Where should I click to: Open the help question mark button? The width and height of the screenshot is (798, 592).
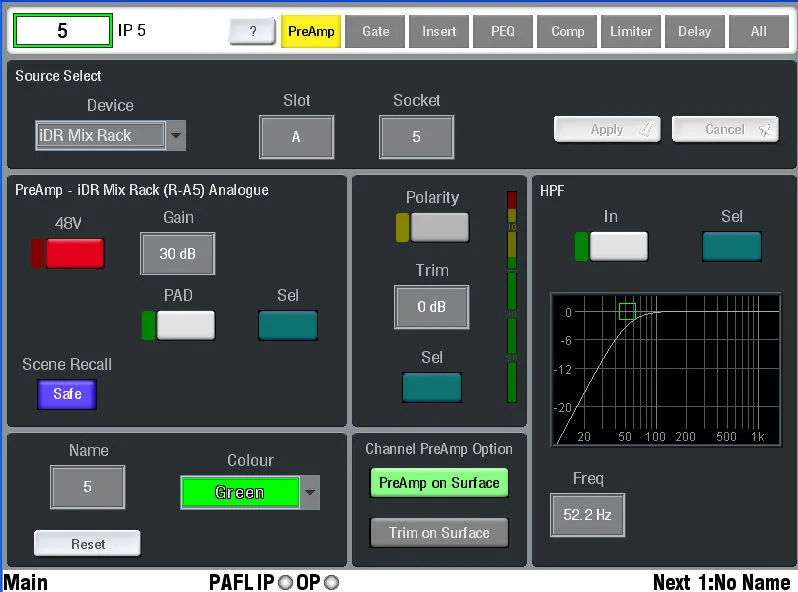[252, 31]
